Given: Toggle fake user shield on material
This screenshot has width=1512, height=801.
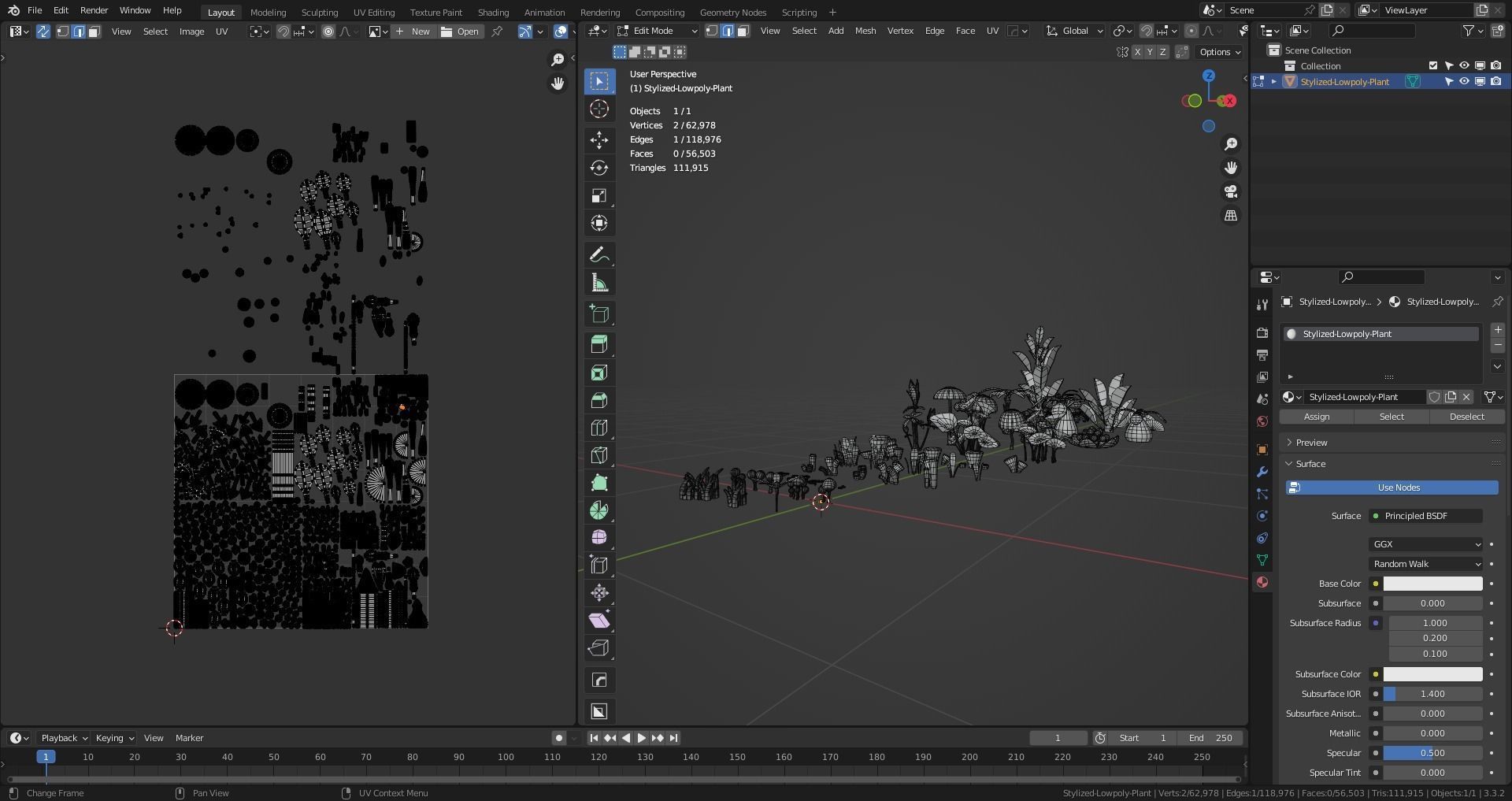Looking at the screenshot, I should click(x=1435, y=397).
